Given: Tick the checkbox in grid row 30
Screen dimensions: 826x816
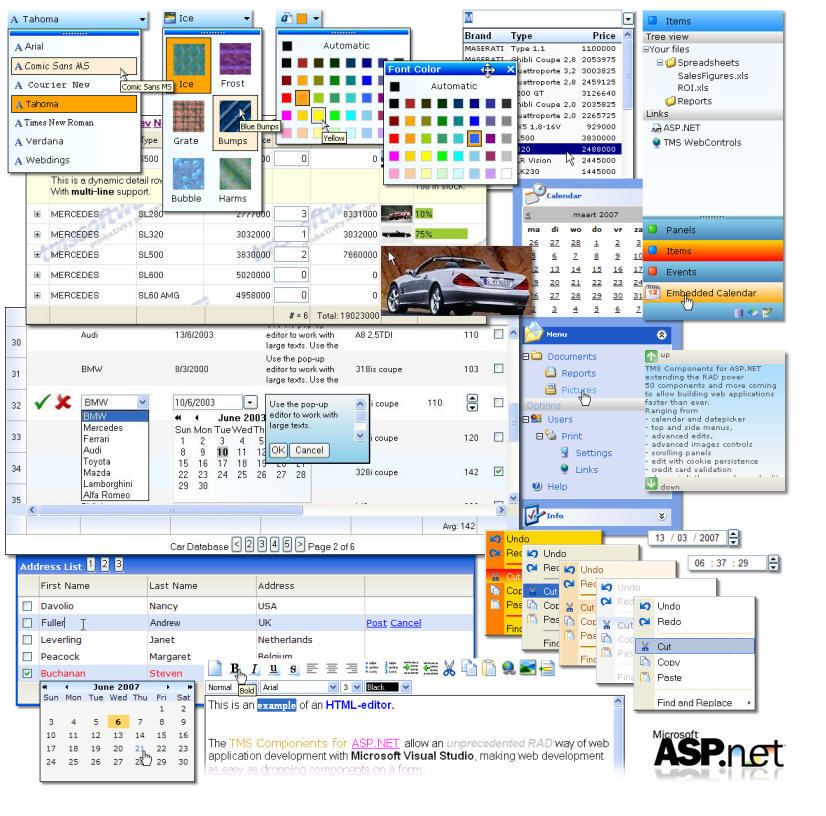Looking at the screenshot, I should [498, 334].
